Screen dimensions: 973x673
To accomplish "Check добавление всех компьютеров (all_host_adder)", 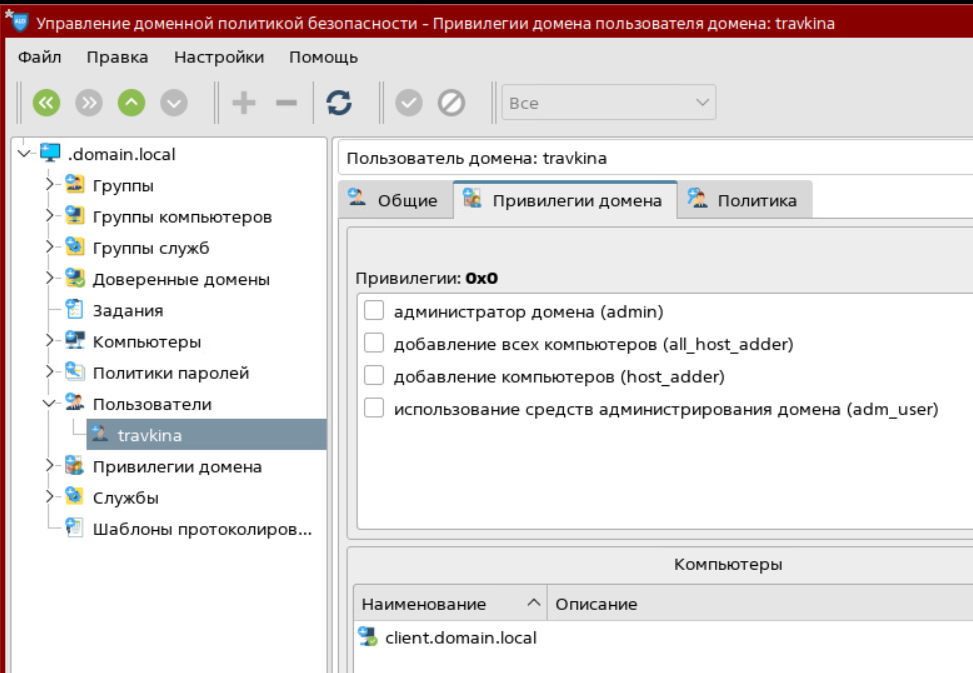I will [x=374, y=342].
